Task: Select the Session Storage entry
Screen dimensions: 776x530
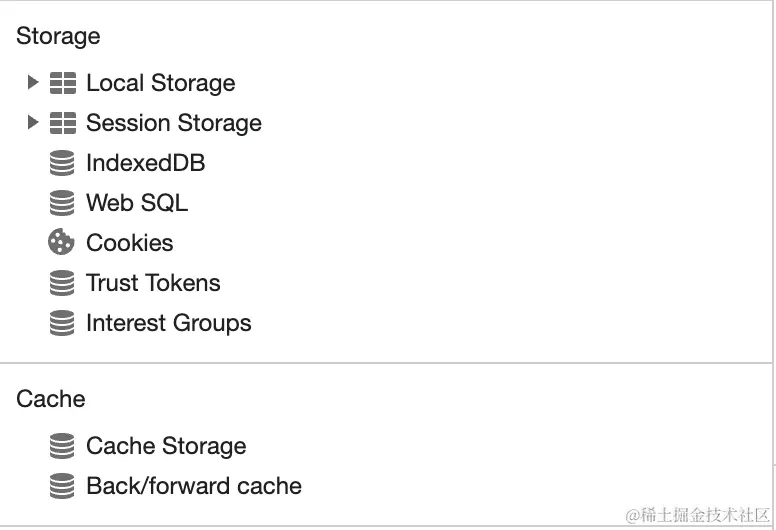Action: click(x=173, y=123)
